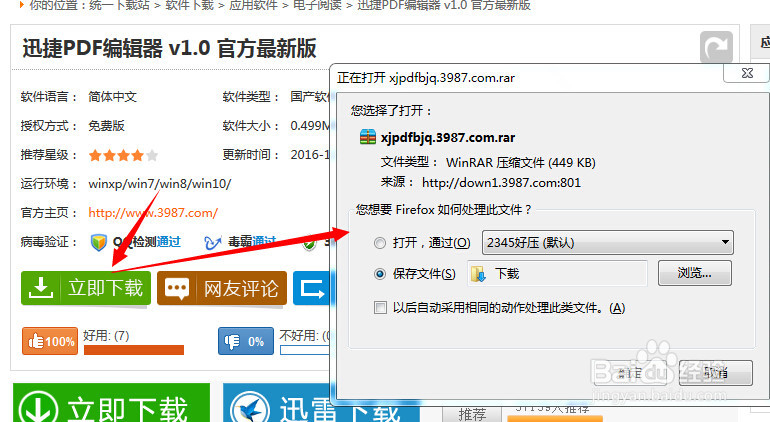Click the 0% thumbs-down 不好用 button
Screen dimensions: 770x422
tap(246, 341)
